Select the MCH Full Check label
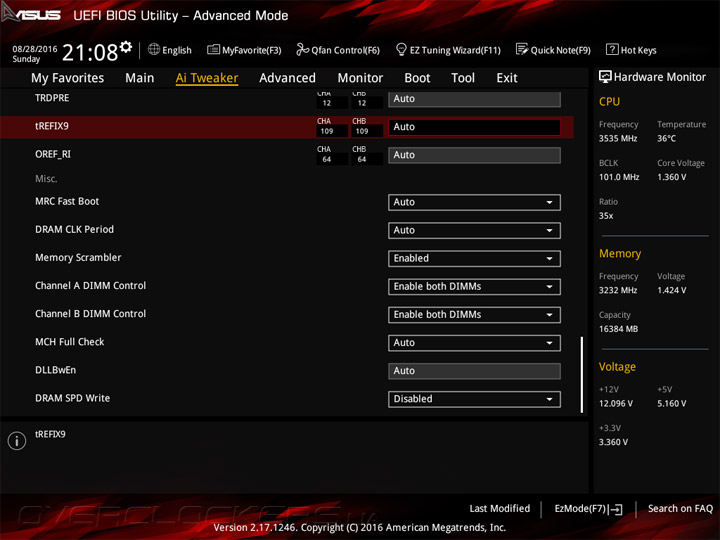The width and height of the screenshot is (720, 540). [70, 342]
